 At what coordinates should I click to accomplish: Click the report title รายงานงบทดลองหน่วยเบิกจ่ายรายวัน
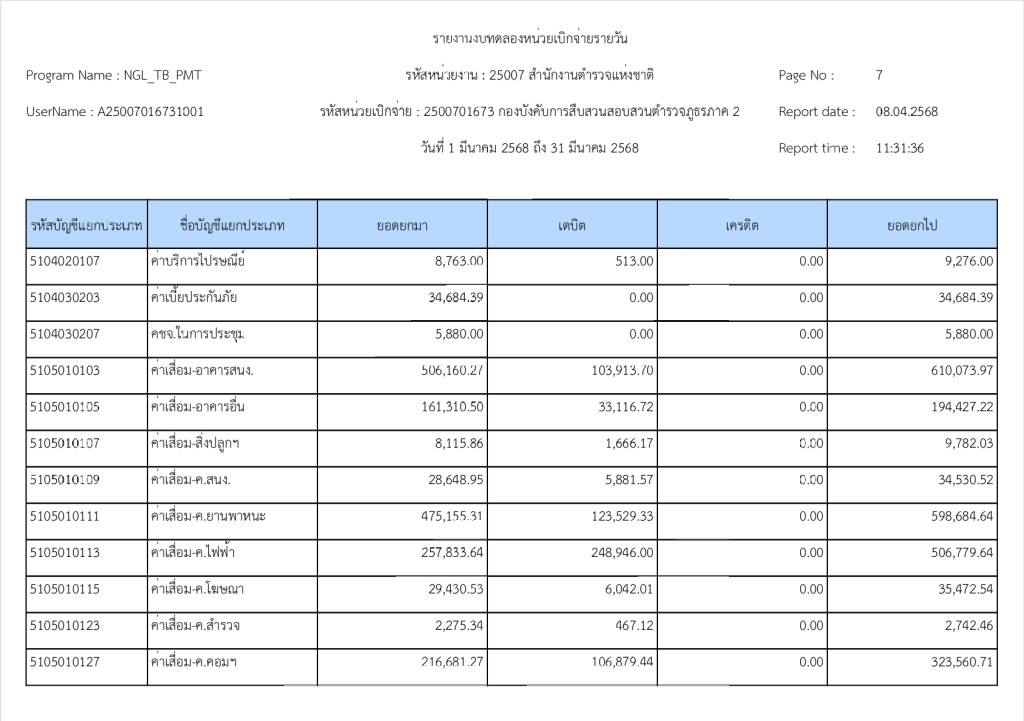(x=530, y=39)
